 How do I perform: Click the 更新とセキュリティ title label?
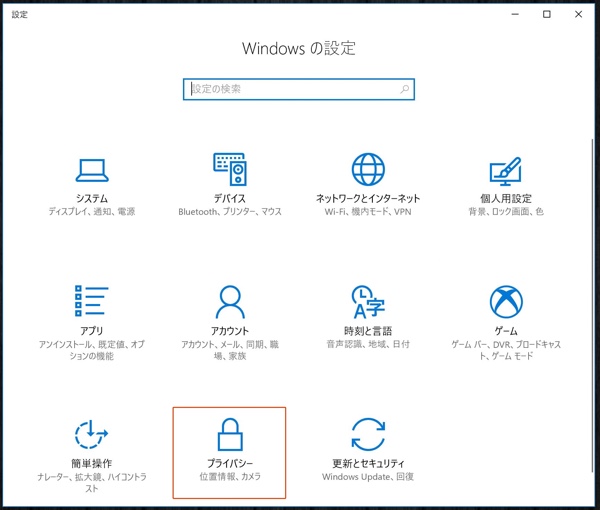coord(368,463)
